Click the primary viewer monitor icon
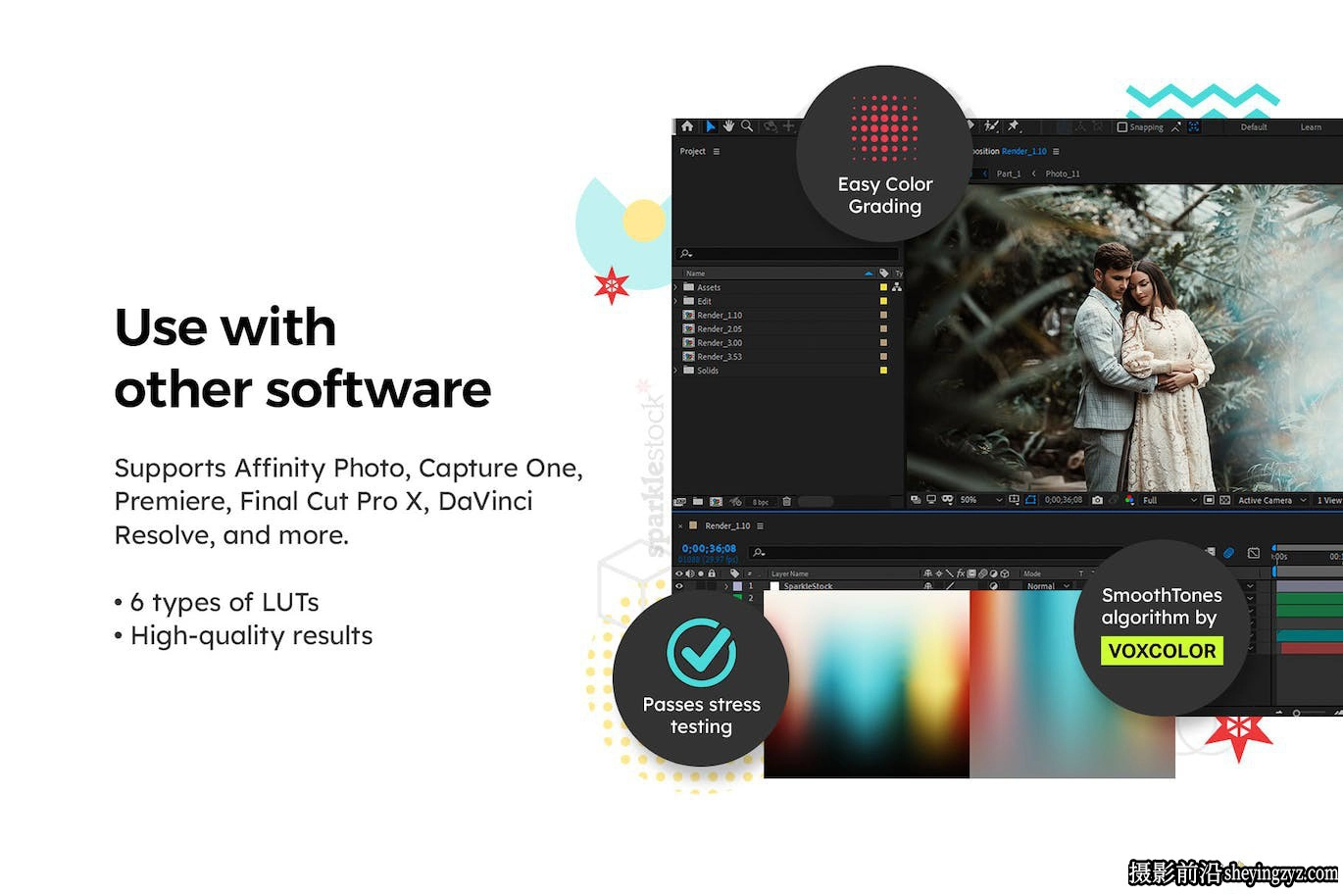Screen dimensions: 1343x896 coord(931,500)
